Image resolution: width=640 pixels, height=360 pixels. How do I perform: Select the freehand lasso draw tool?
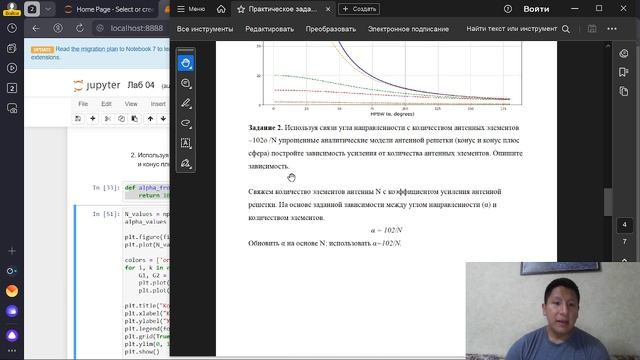pyautogui.click(x=186, y=123)
